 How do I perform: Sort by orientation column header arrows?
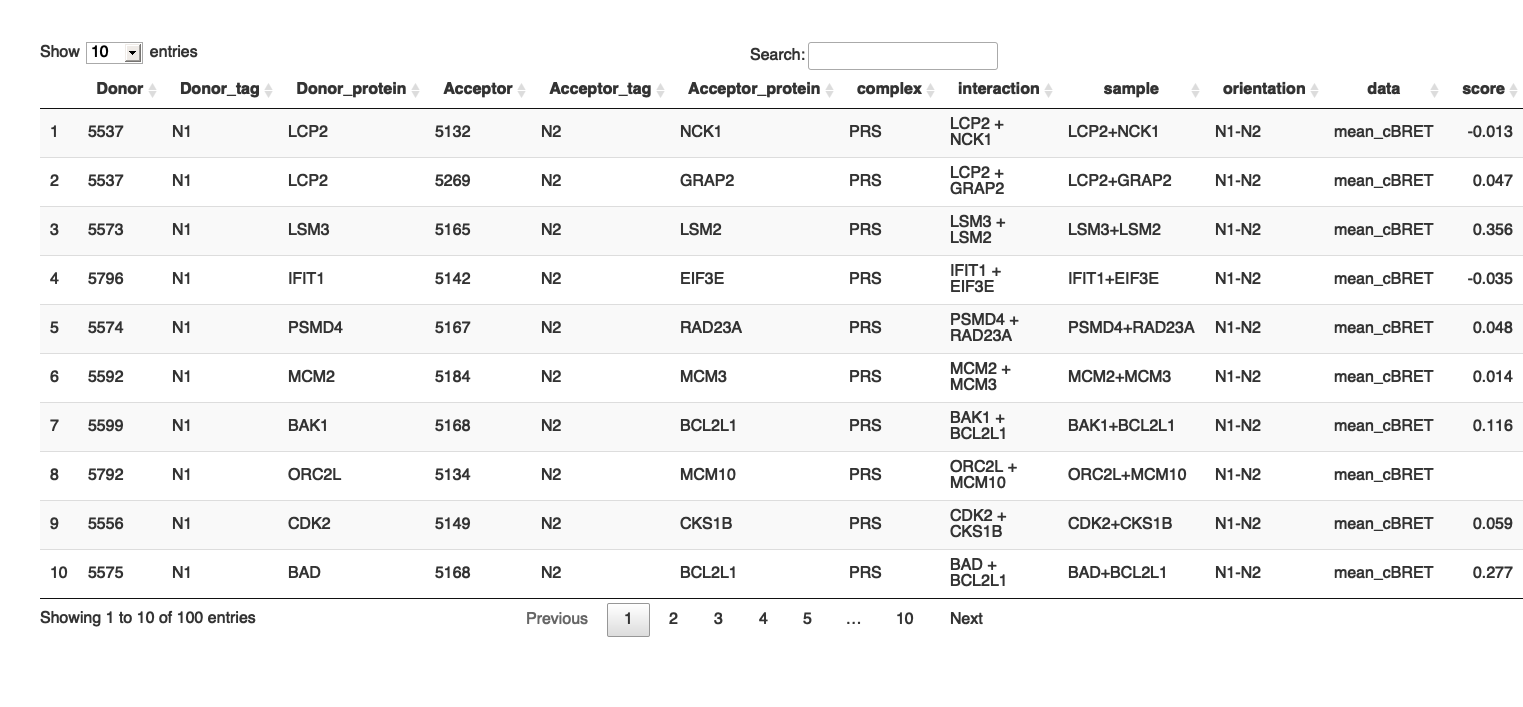[1264, 89]
